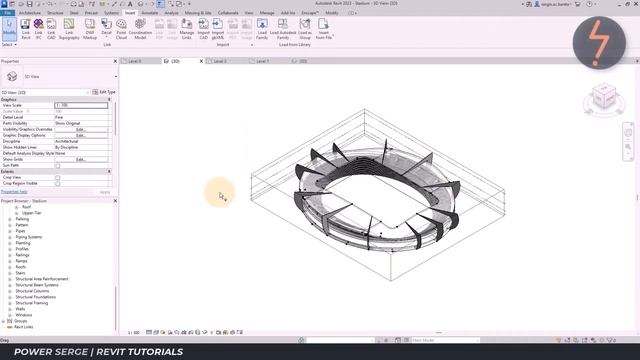Switch to the Annotate ribbon tab

[x=149, y=13]
